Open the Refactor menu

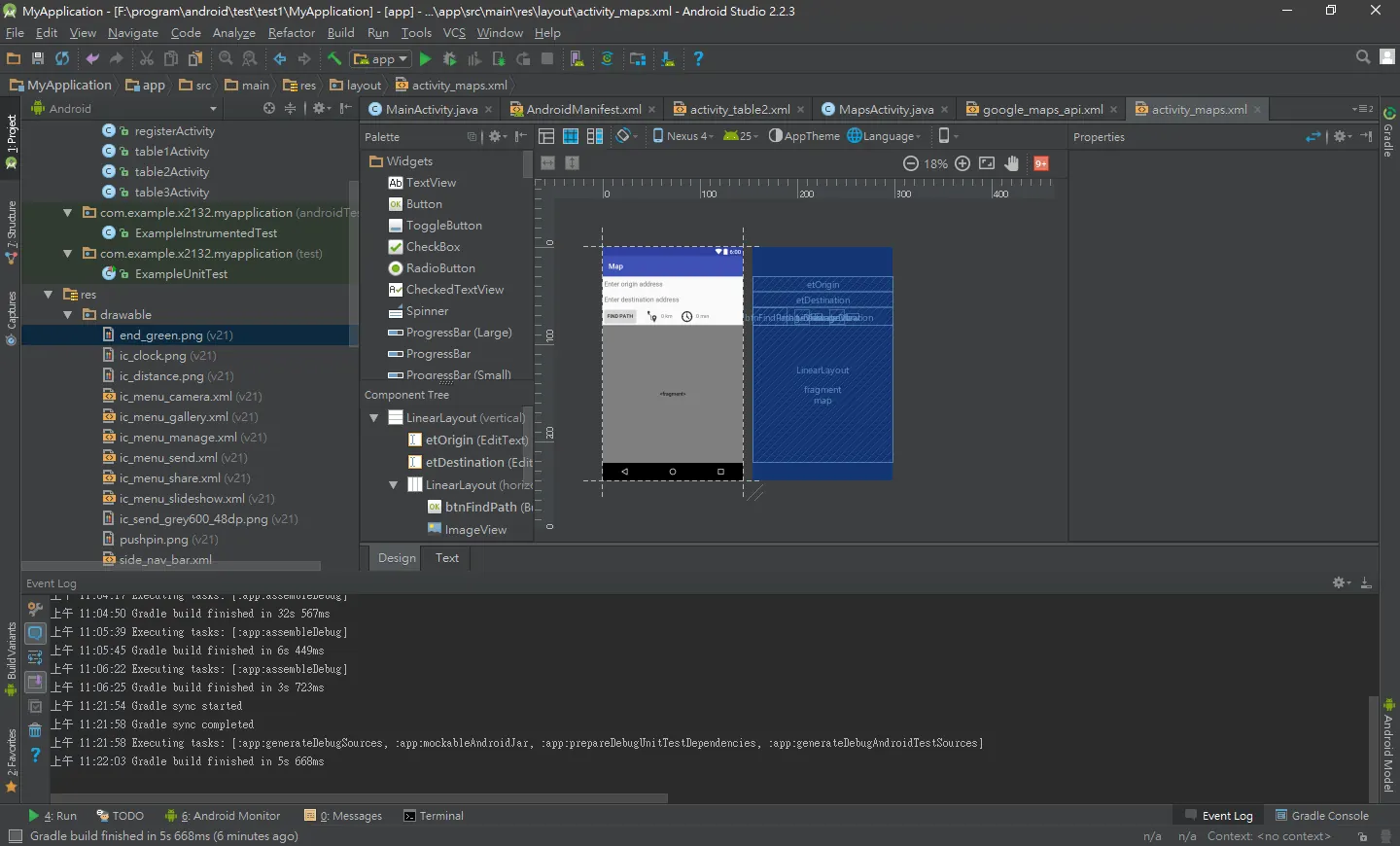(292, 32)
